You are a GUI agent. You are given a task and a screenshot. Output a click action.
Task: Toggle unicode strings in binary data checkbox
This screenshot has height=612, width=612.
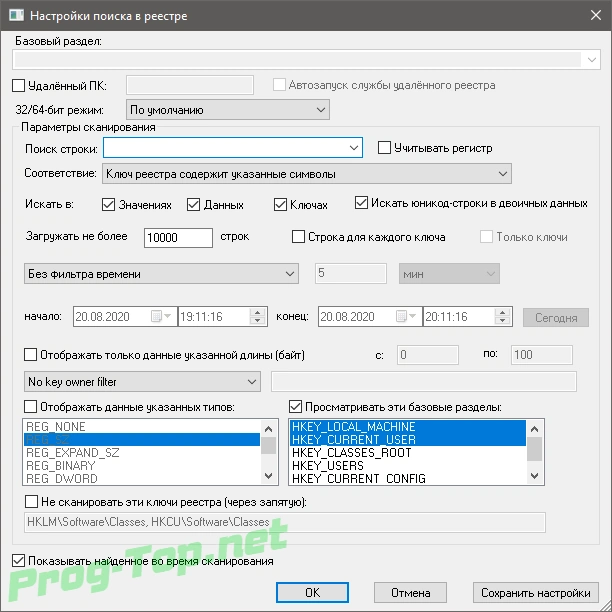tap(361, 203)
